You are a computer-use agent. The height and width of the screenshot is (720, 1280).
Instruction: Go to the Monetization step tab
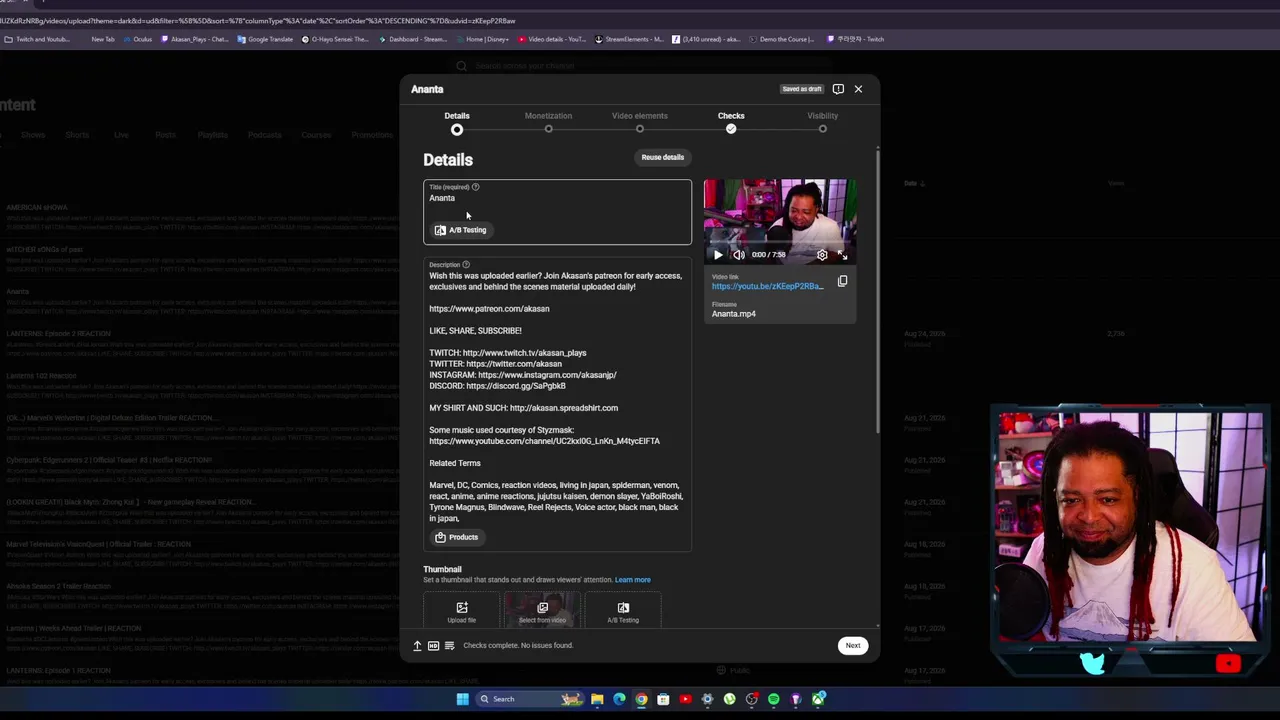point(548,122)
